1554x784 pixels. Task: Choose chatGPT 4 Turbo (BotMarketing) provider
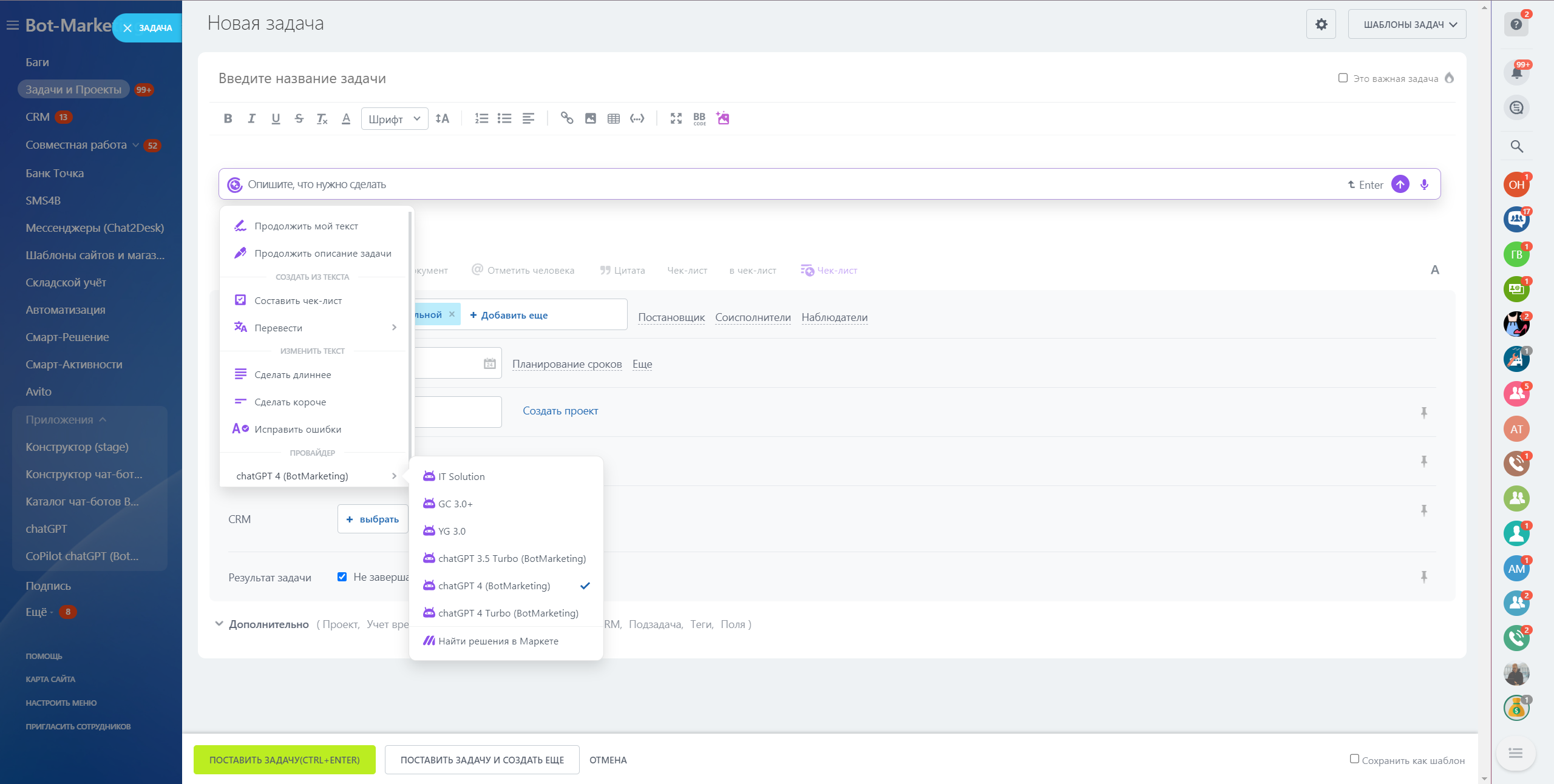pos(507,613)
